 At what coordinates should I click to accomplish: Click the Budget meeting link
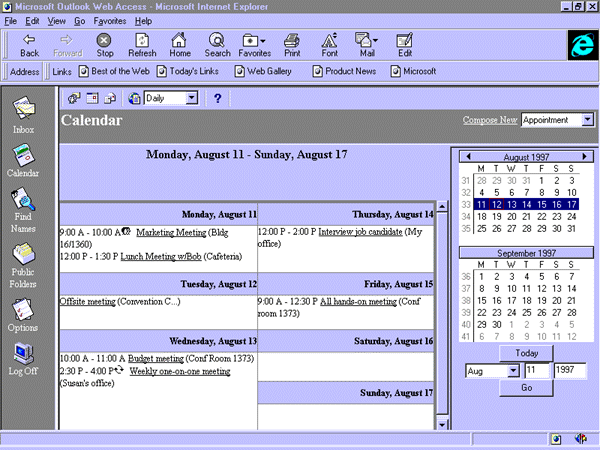[155, 358]
